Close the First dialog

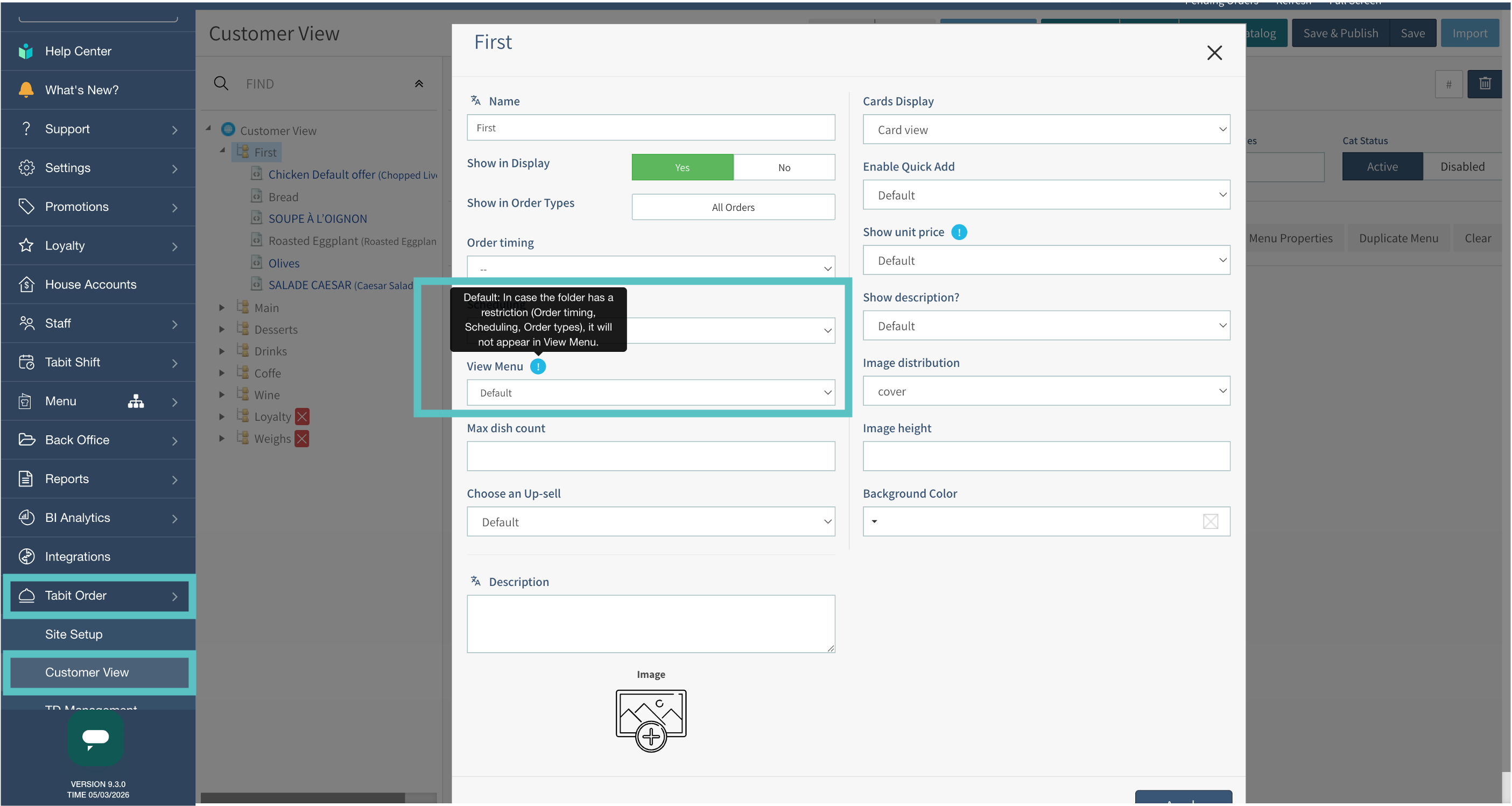[x=1214, y=53]
